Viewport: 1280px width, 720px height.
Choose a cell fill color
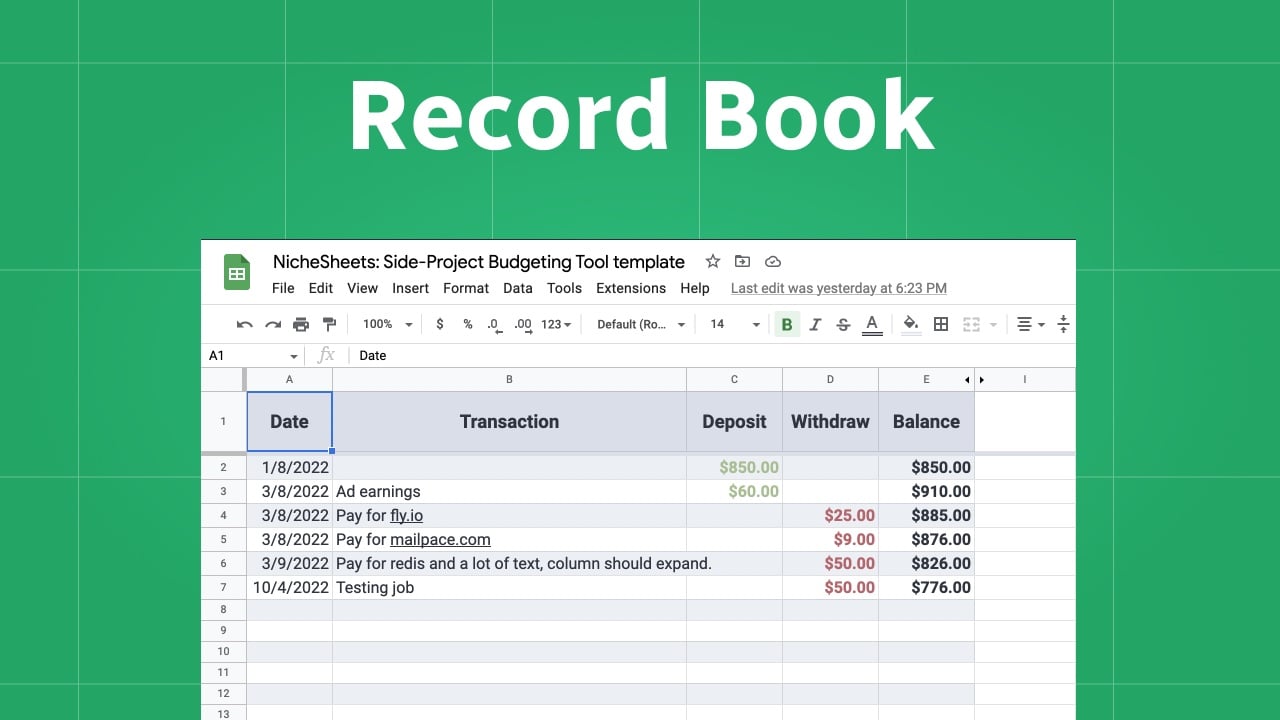tap(911, 324)
